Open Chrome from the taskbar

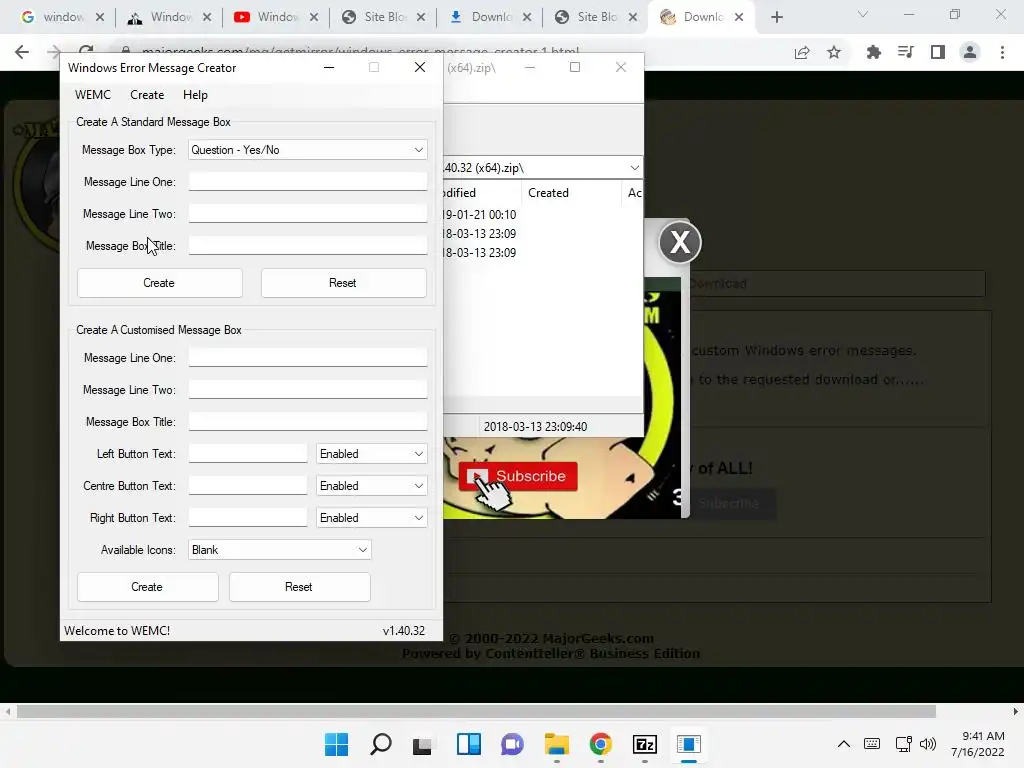click(x=601, y=744)
